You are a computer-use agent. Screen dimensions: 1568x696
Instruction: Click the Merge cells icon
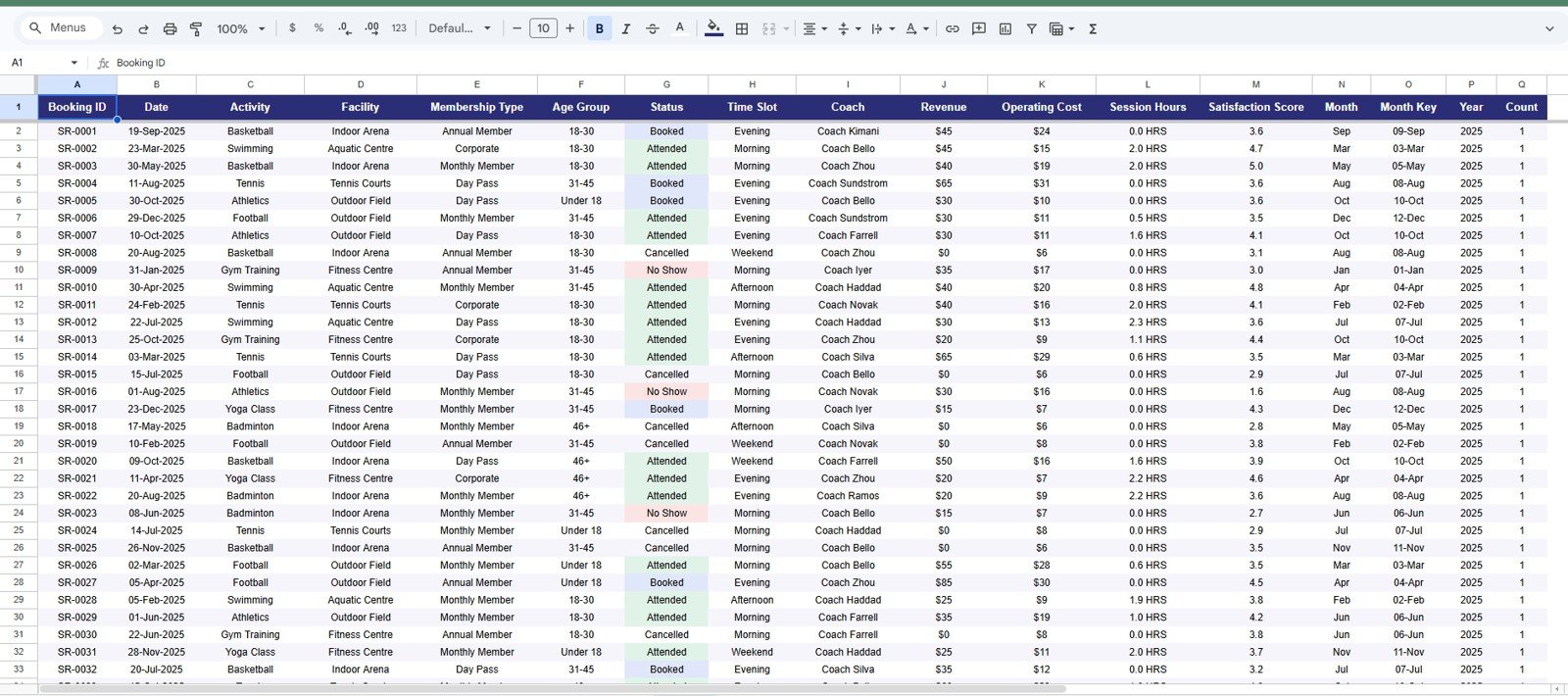click(x=769, y=28)
